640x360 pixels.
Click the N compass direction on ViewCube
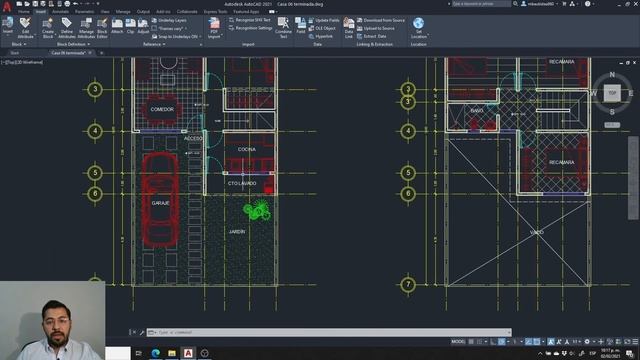tap(612, 75)
